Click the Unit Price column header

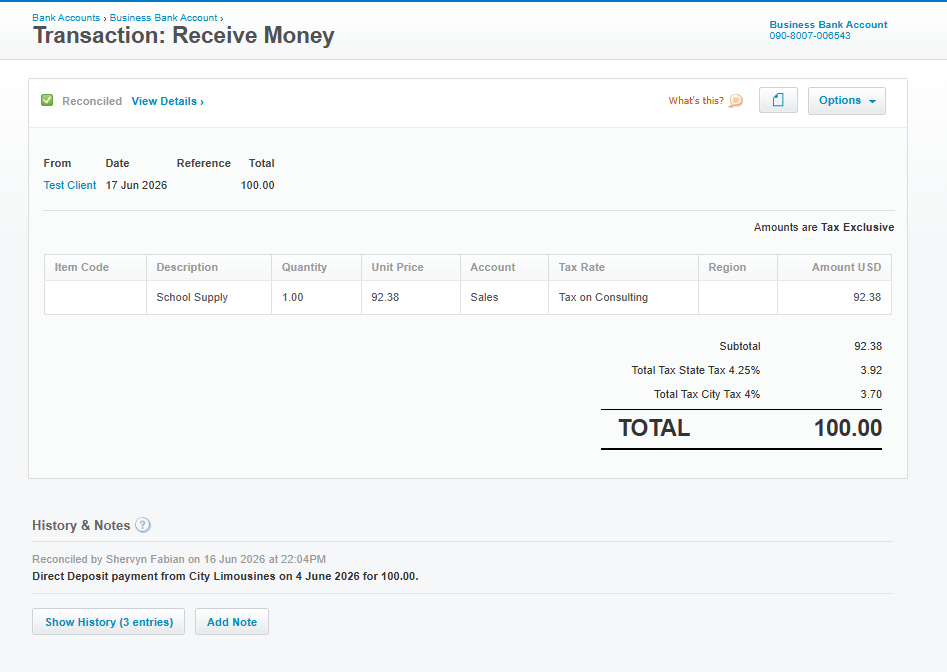tap(411, 267)
